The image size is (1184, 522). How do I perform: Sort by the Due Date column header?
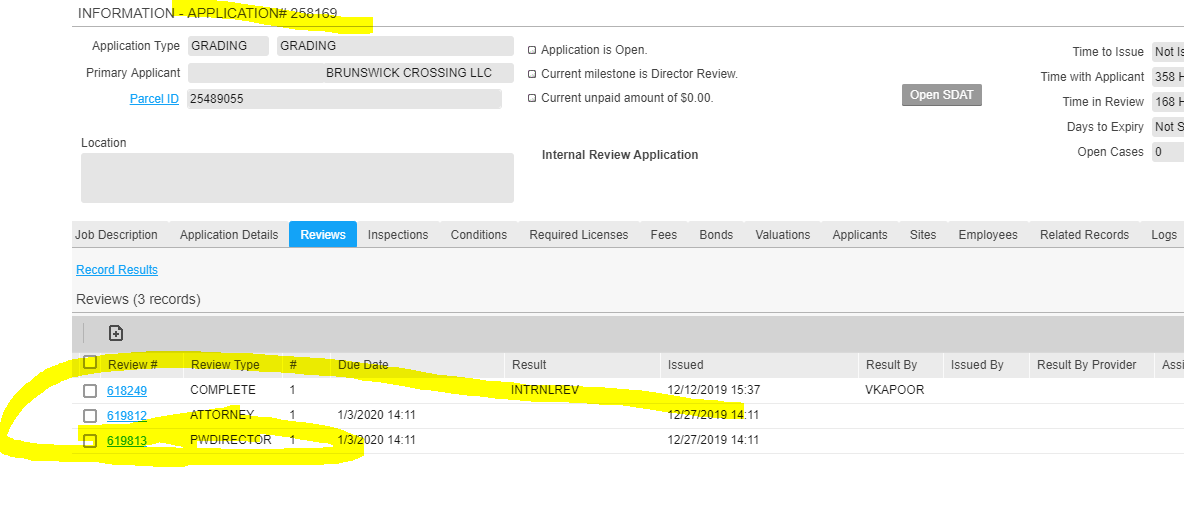pyautogui.click(x=363, y=365)
